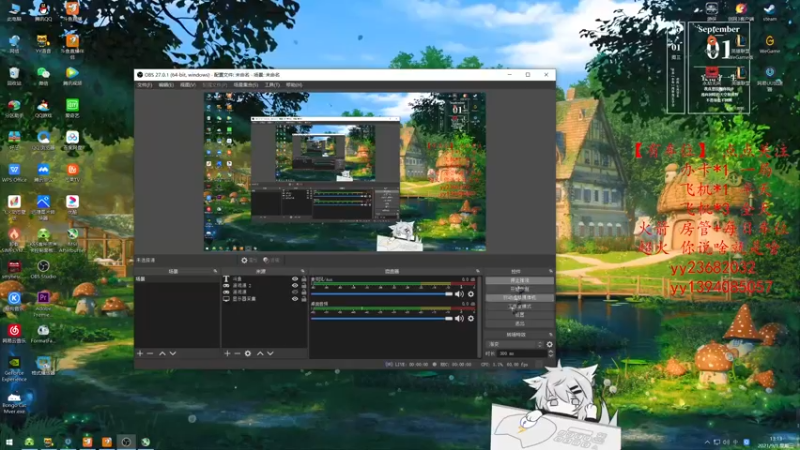Open OBS Settings from the Controls panel

(519, 315)
